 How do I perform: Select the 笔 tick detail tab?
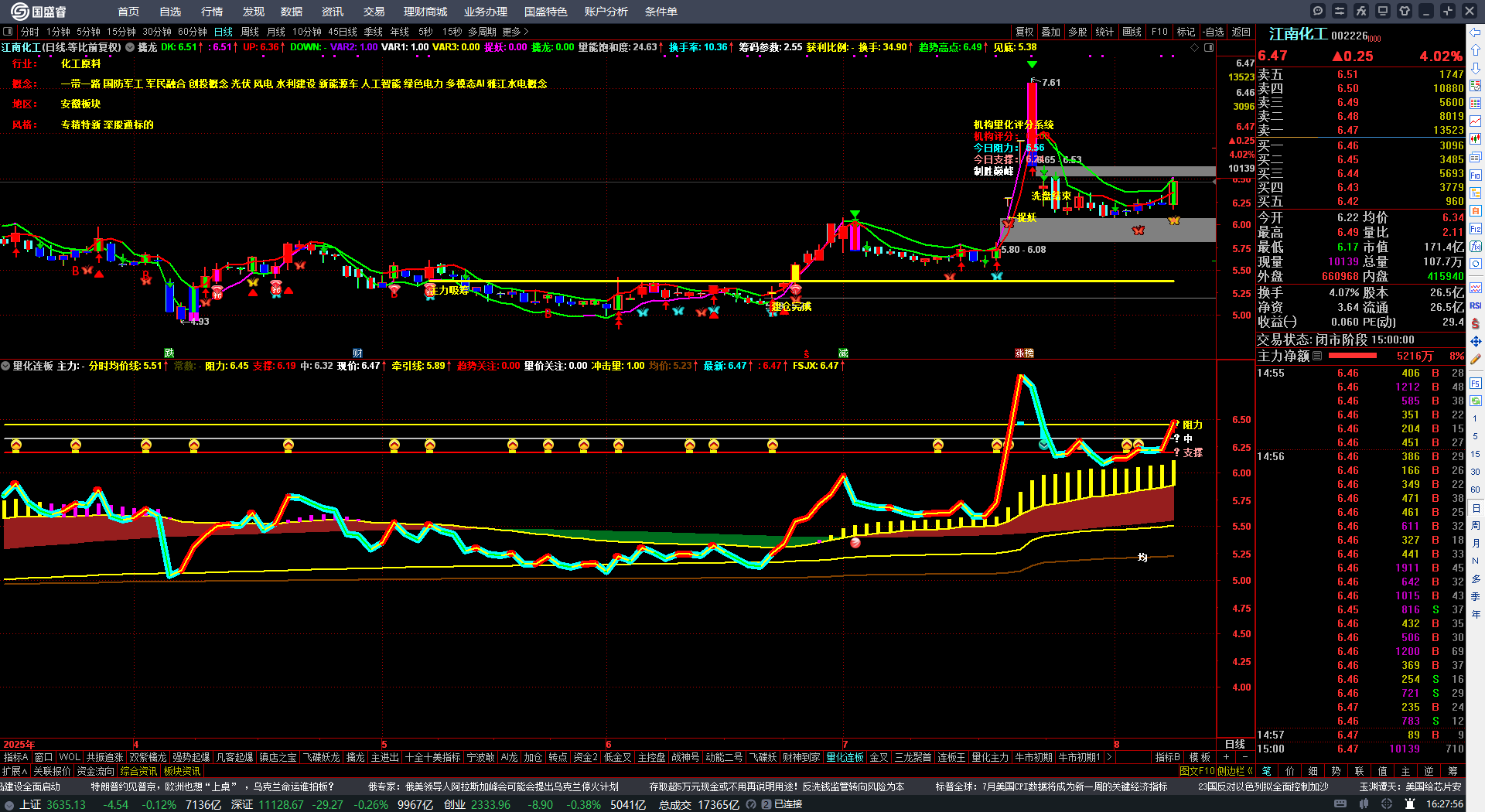[x=1266, y=771]
